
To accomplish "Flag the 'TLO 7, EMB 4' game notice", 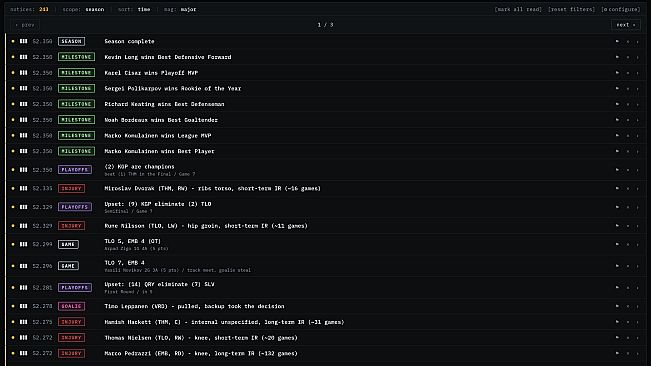I will [x=617, y=266].
